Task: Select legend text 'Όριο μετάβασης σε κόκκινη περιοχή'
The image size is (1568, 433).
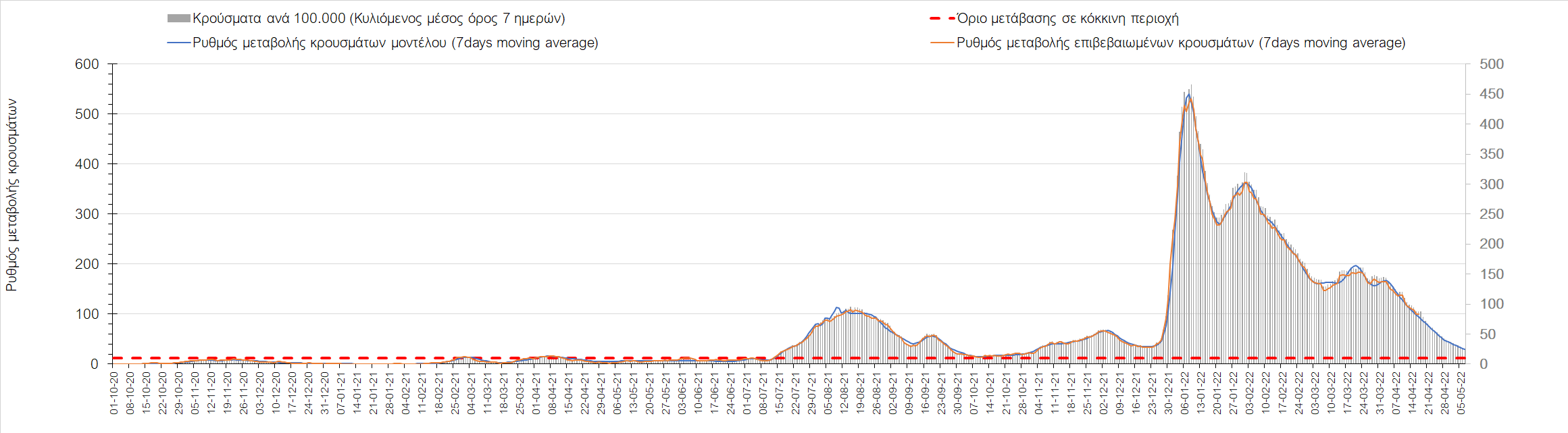Action: [x=1067, y=18]
